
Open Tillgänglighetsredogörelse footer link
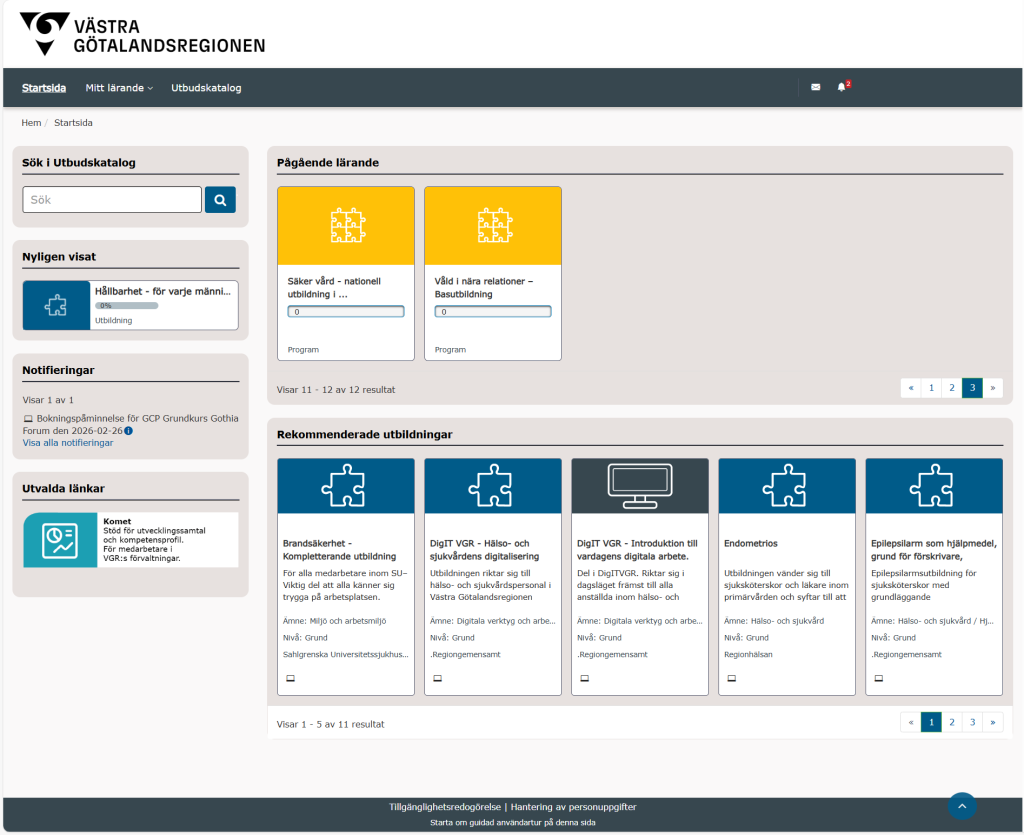[x=445, y=807]
